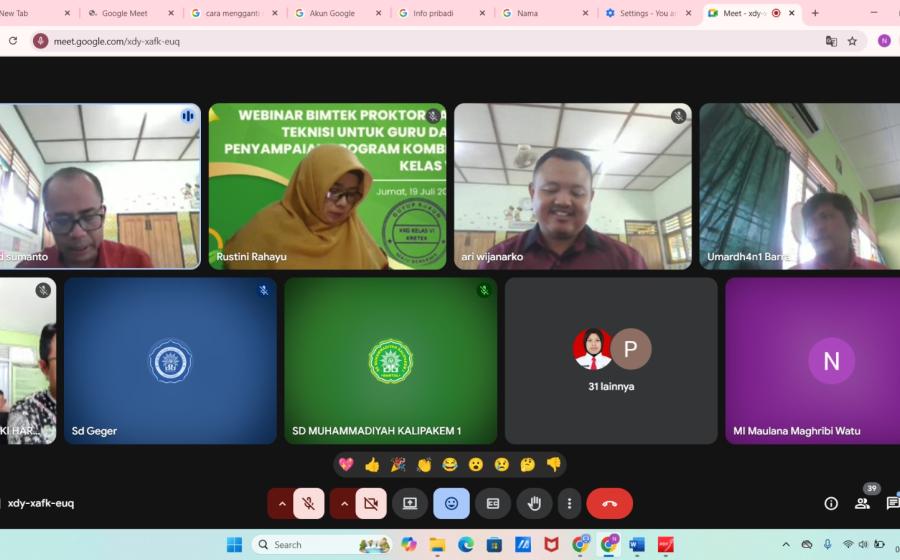Switch to Settings browser tab
900x560 pixels.
point(647,13)
